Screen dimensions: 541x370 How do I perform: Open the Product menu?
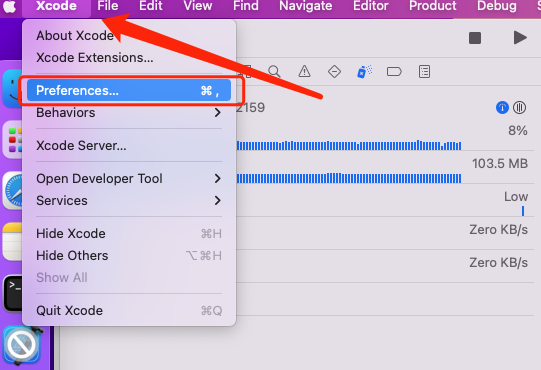point(433,6)
